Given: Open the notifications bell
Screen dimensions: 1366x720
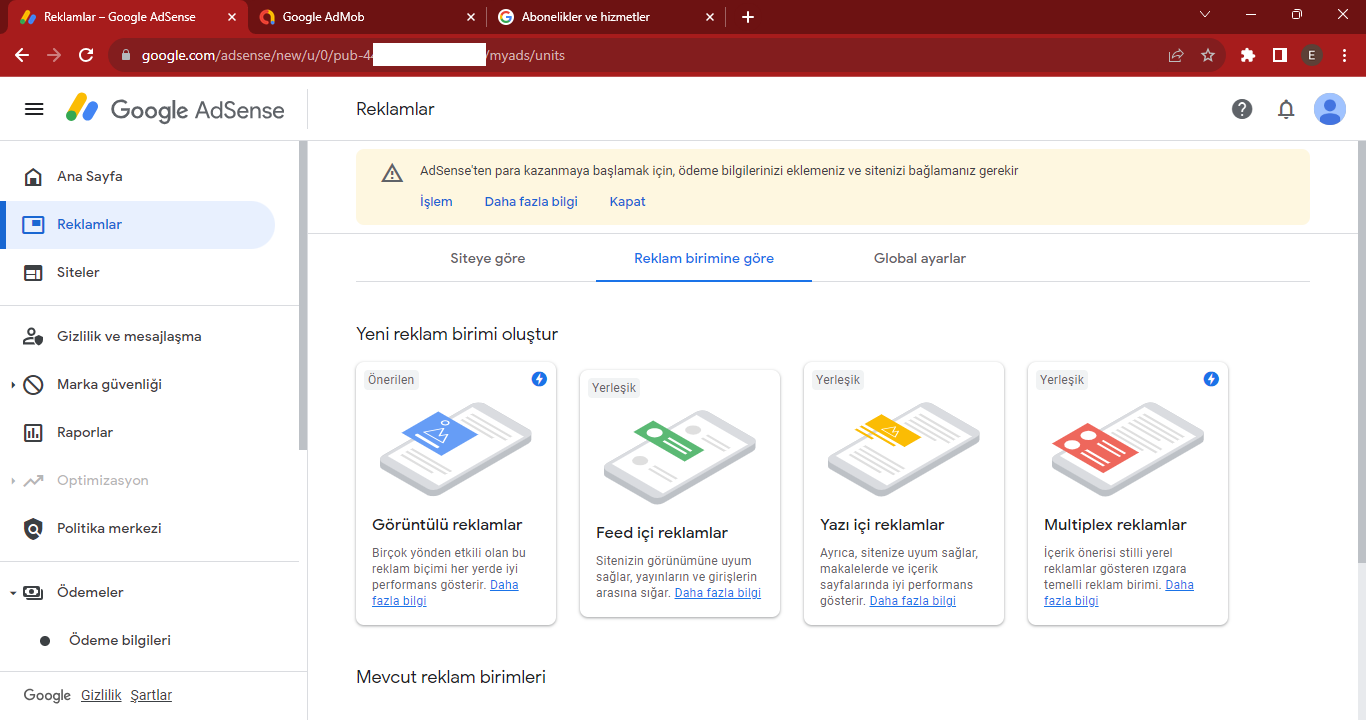Looking at the screenshot, I should [x=1286, y=109].
